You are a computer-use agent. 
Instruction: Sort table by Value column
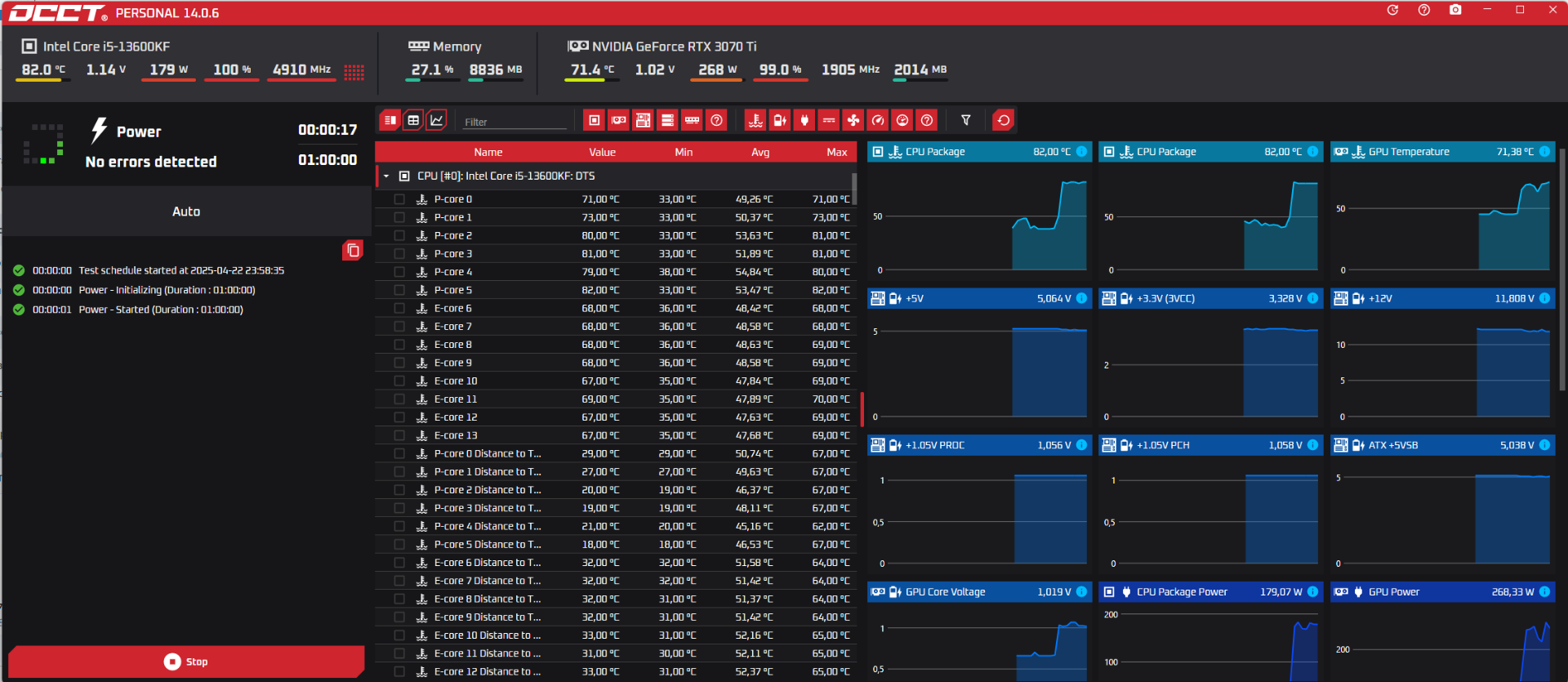point(603,153)
